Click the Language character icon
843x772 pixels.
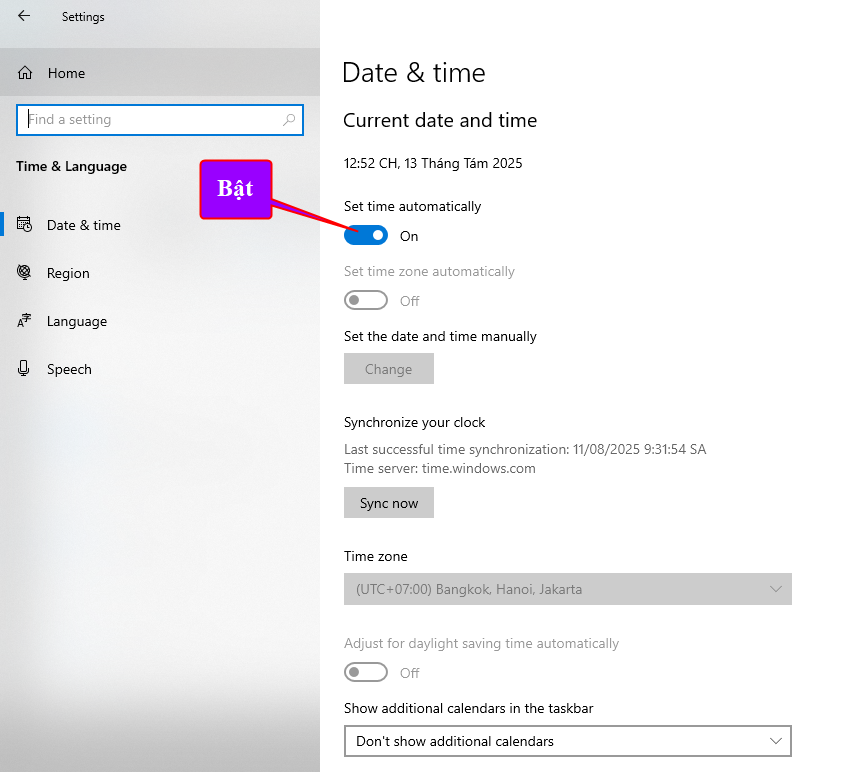tap(25, 321)
